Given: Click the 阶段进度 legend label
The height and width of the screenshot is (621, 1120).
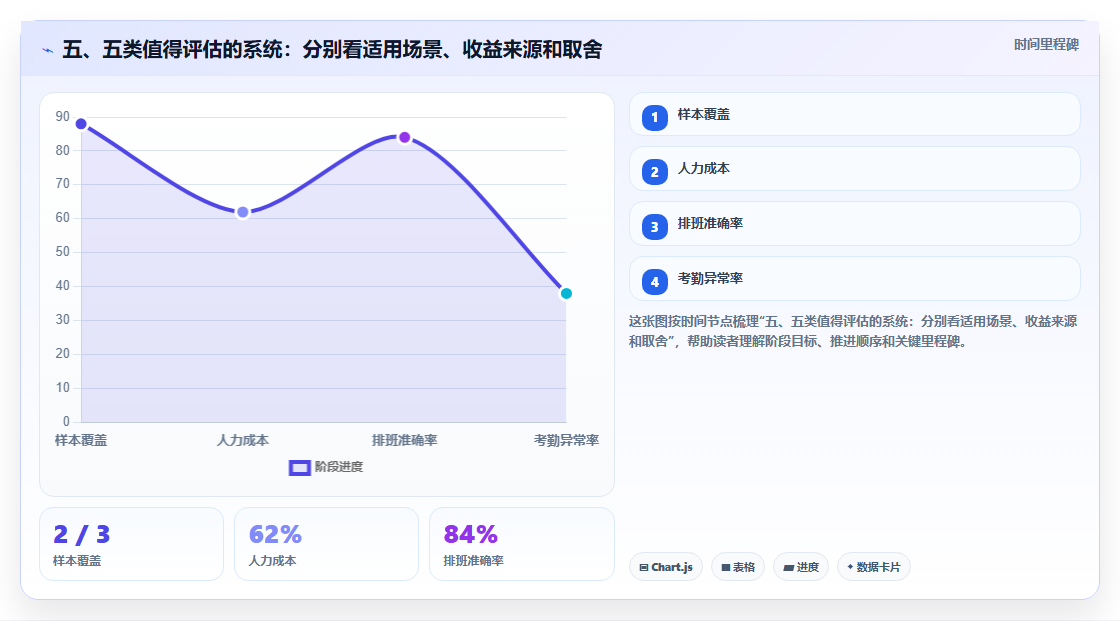Looking at the screenshot, I should pyautogui.click(x=339, y=467).
